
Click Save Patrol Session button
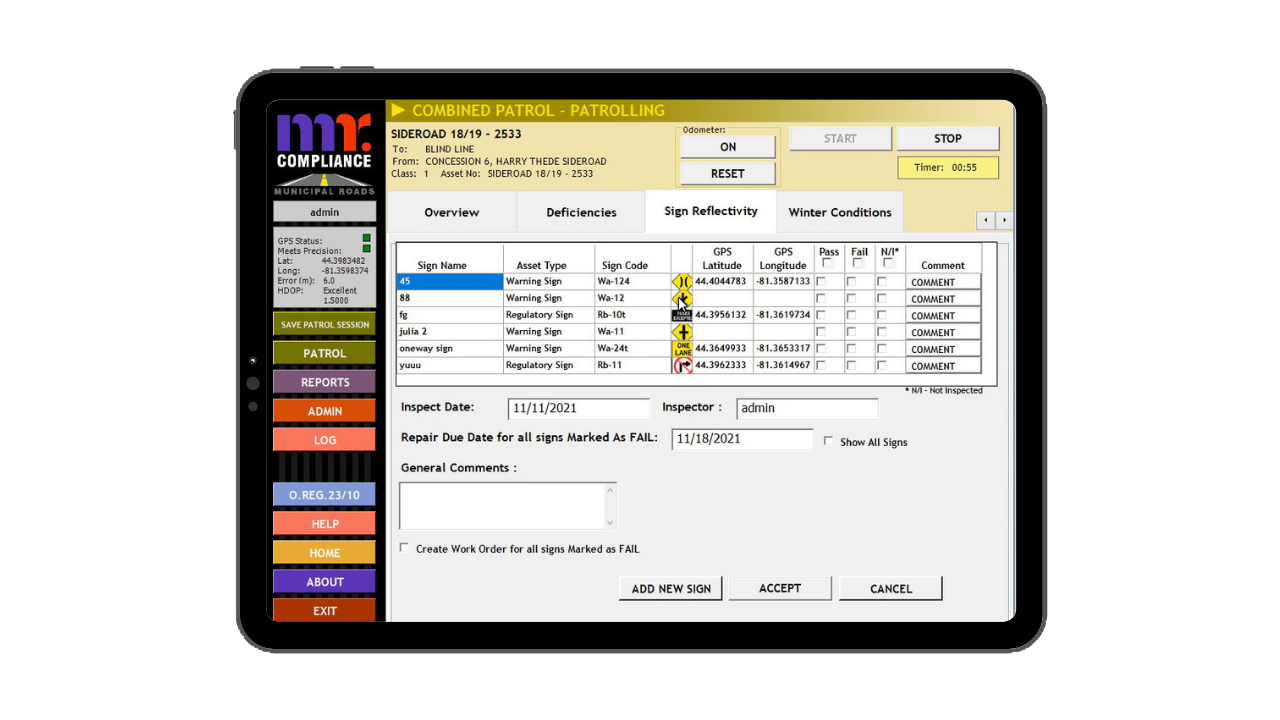coord(324,324)
